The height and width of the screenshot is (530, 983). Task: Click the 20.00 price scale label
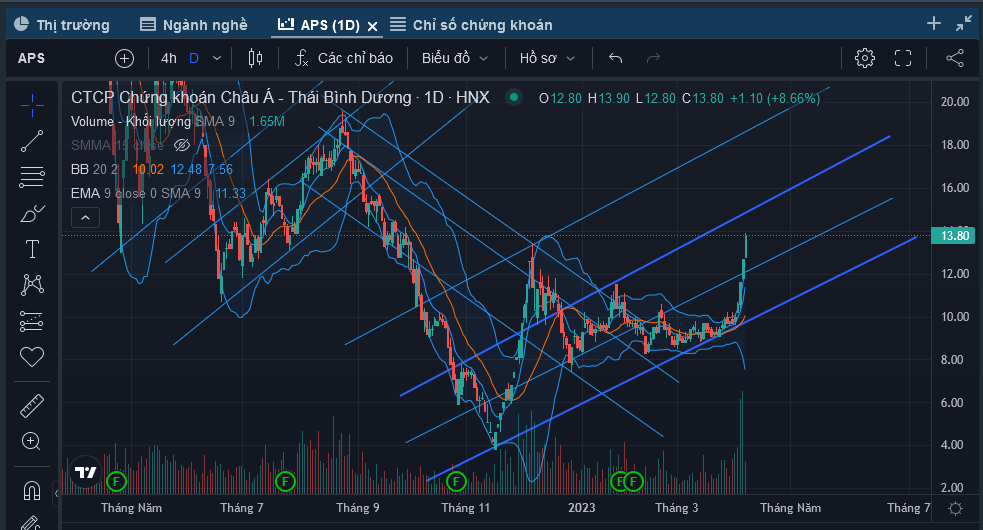(955, 102)
